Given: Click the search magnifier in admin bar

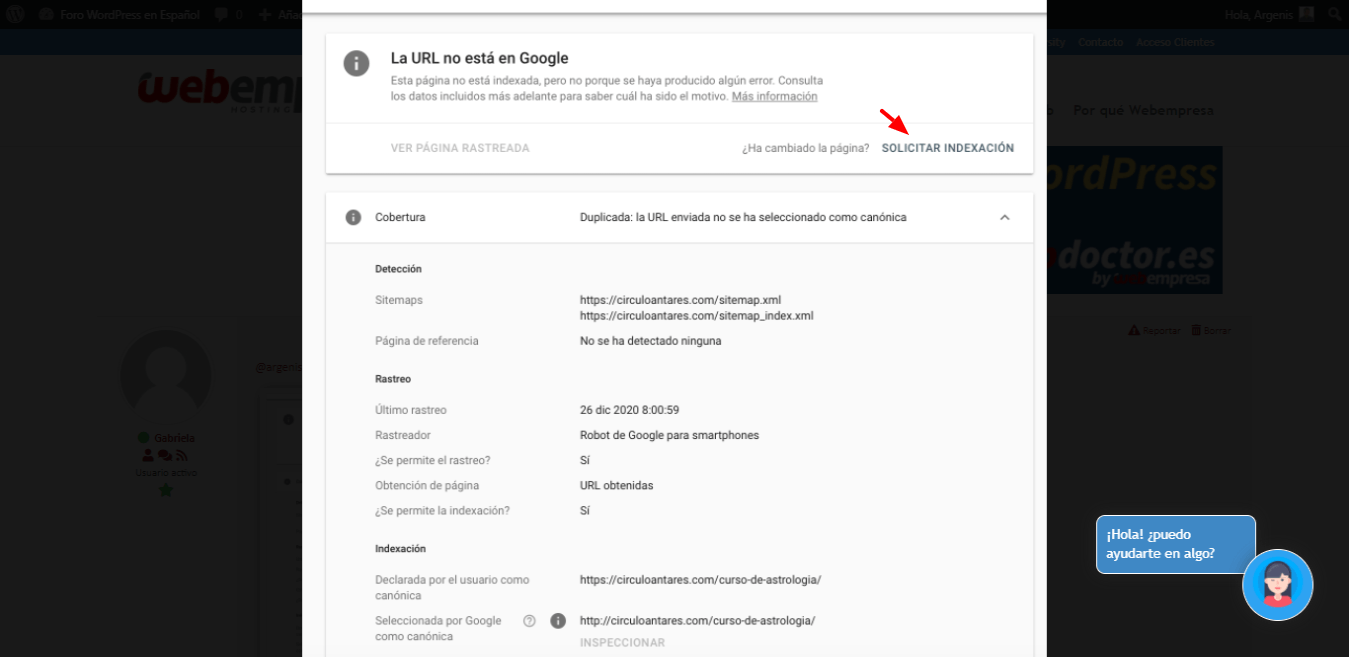Looking at the screenshot, I should pyautogui.click(x=1335, y=14).
